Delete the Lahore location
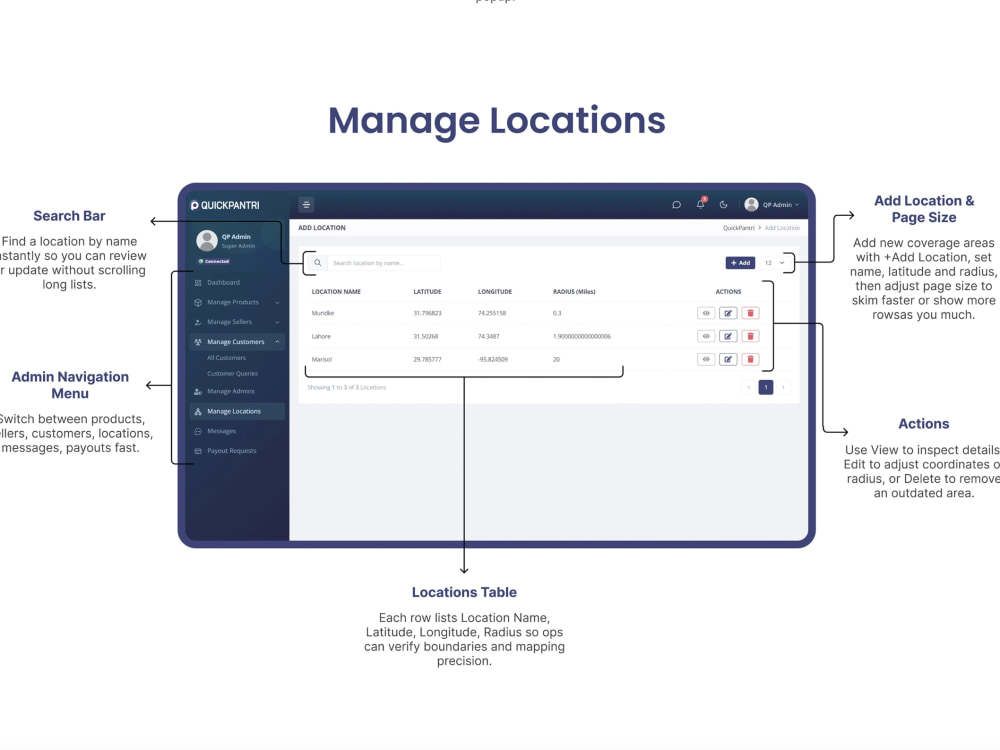The height and width of the screenshot is (750, 1000). pyautogui.click(x=751, y=336)
